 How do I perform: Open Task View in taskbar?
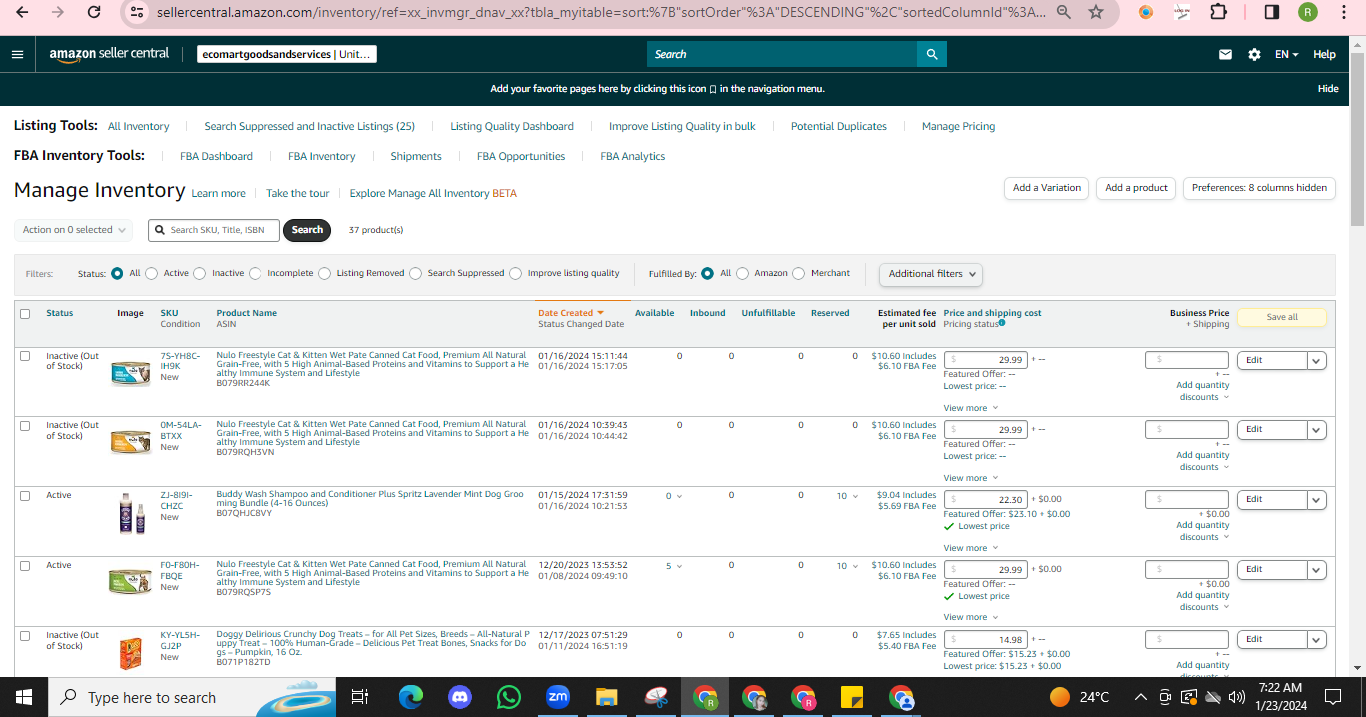point(360,697)
